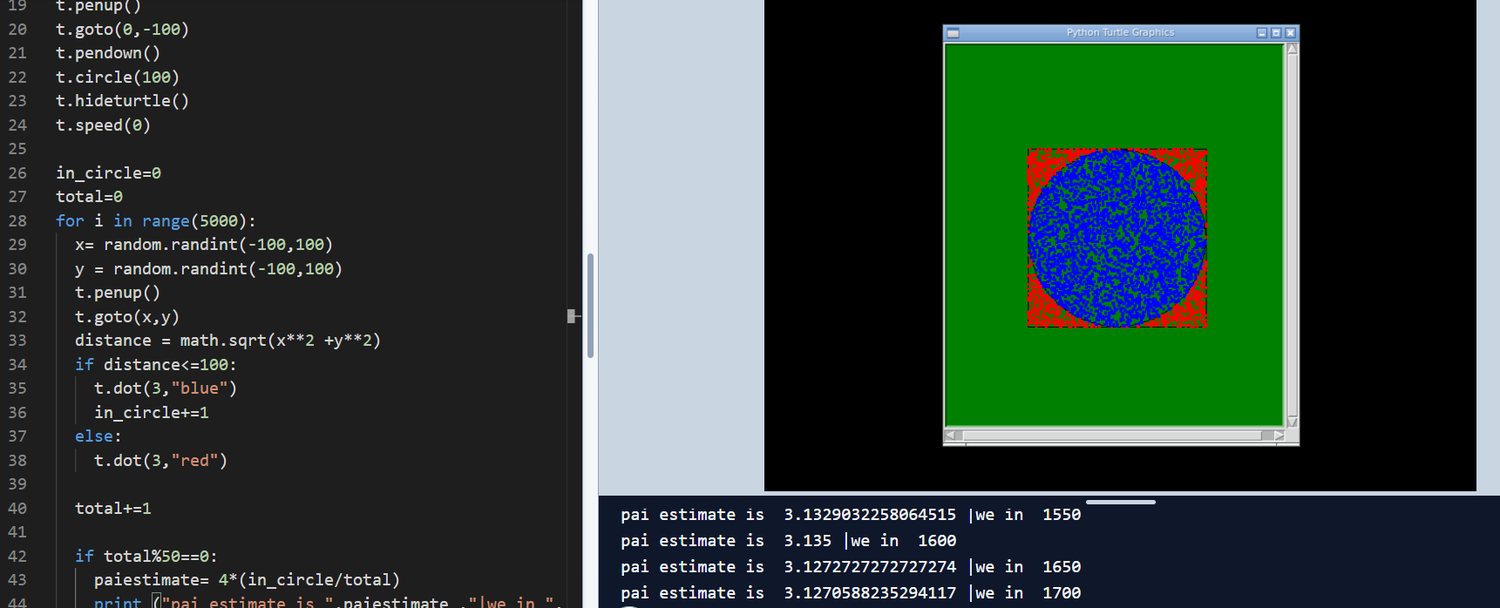Maximize the Python Turtle Graphics window
1500x608 pixels.
(1276, 33)
